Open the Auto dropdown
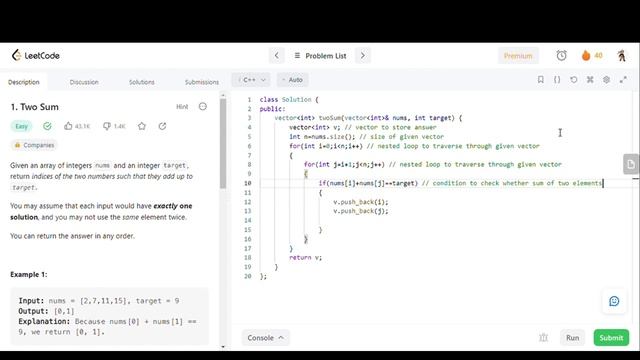 293,80
